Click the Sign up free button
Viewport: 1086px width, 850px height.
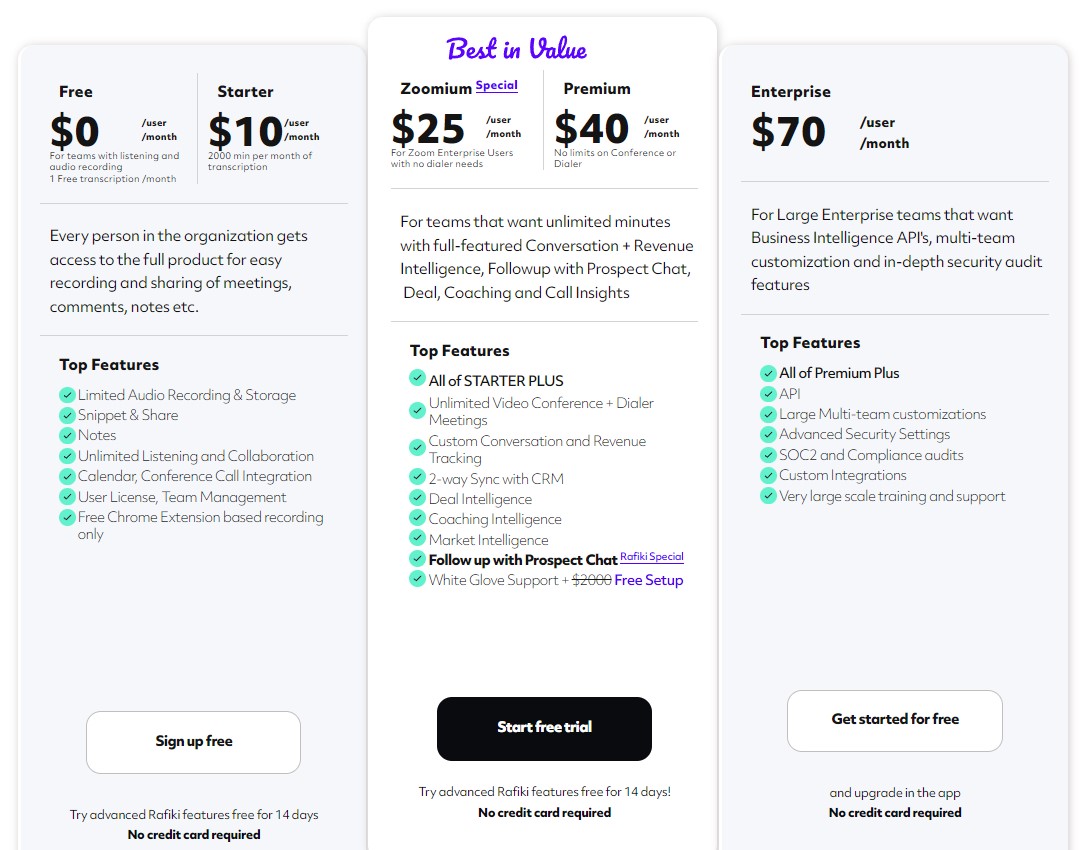[193, 742]
